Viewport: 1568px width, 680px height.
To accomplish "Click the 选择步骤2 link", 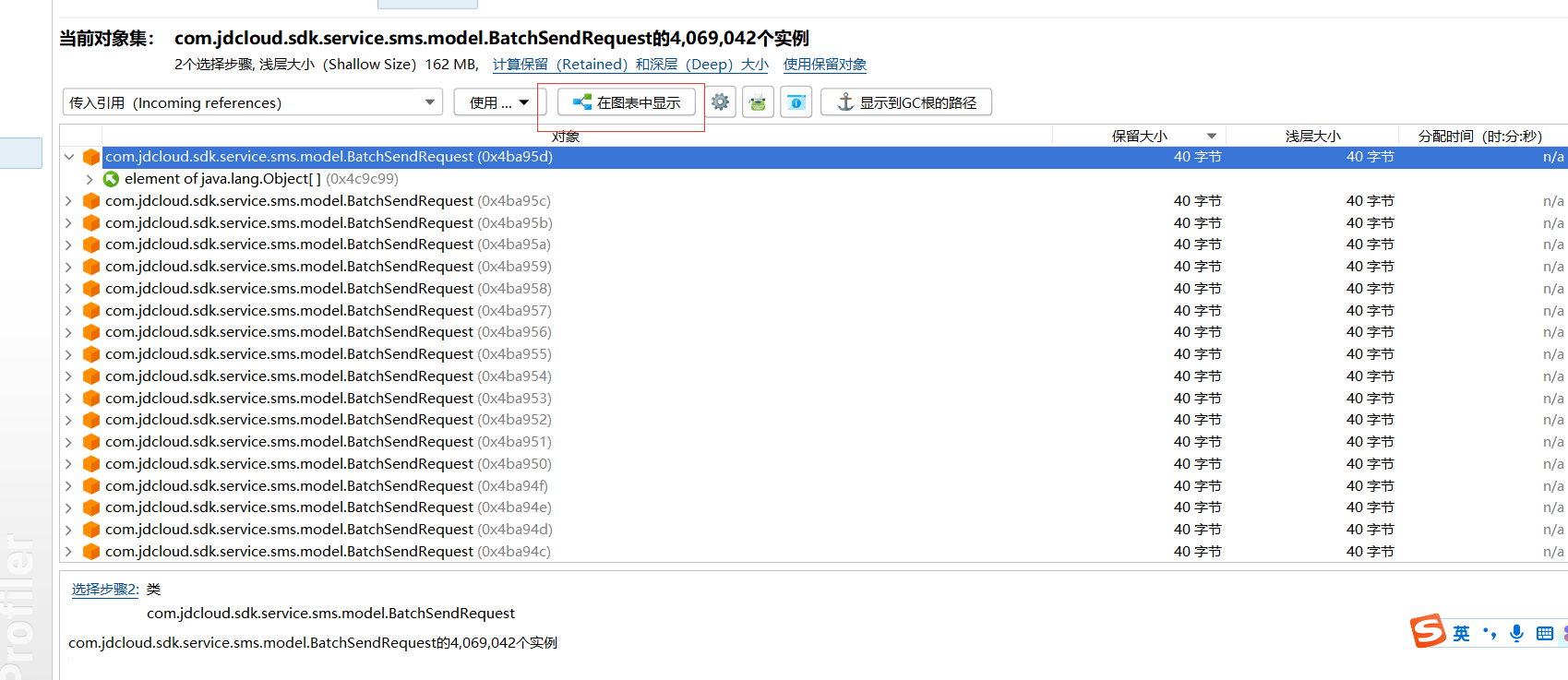I will tap(105, 589).
